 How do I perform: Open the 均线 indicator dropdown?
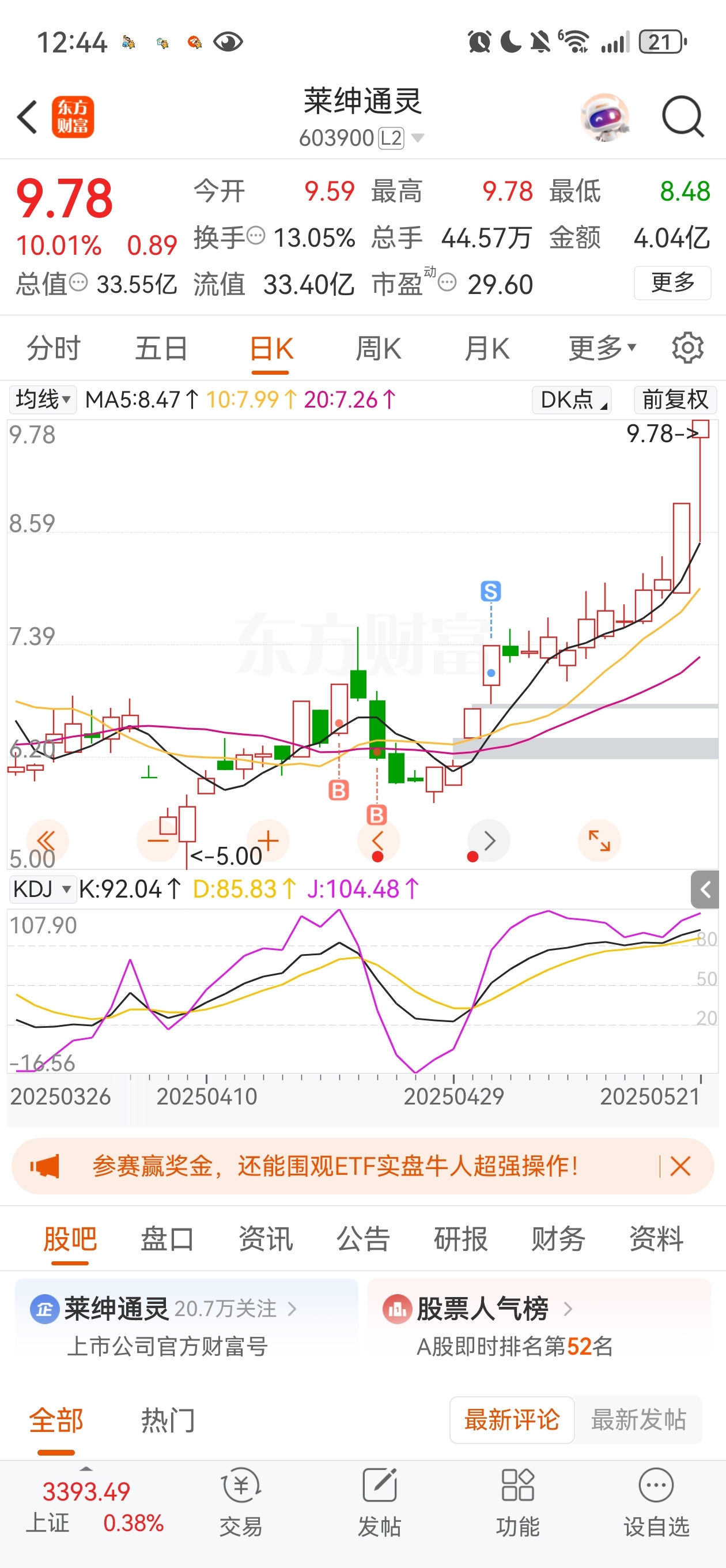[43, 399]
